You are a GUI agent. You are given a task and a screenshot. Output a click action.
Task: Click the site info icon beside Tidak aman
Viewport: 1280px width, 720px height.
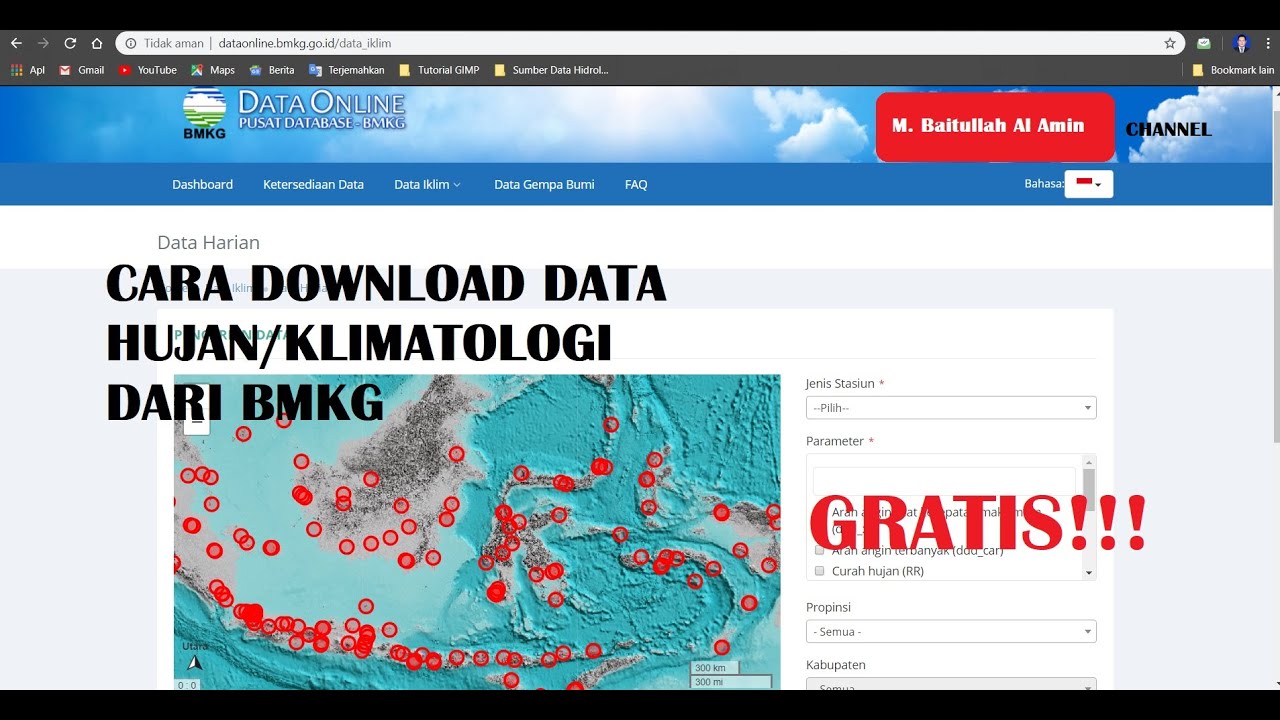(131, 43)
